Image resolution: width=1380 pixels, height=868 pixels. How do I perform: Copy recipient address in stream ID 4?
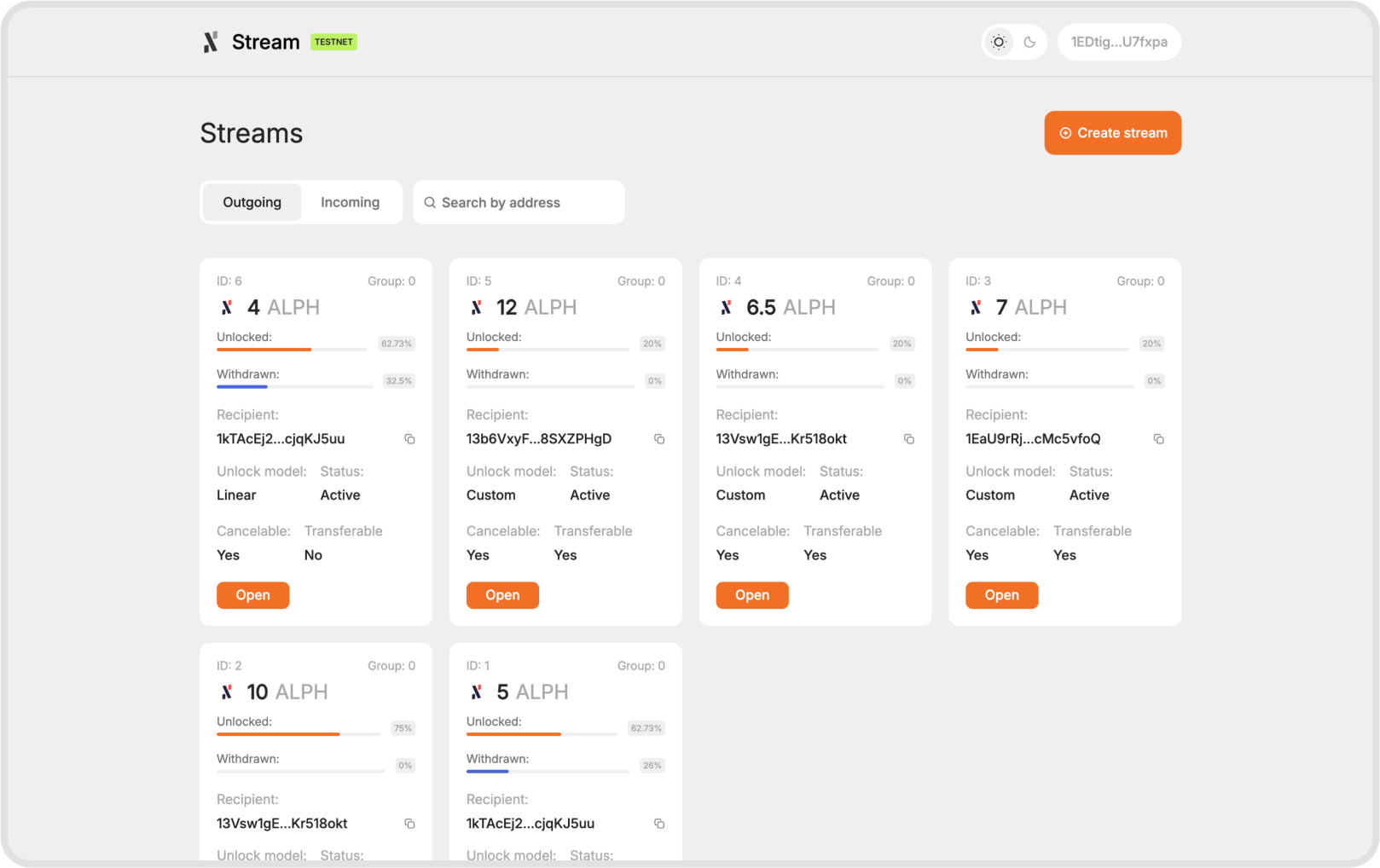(909, 439)
